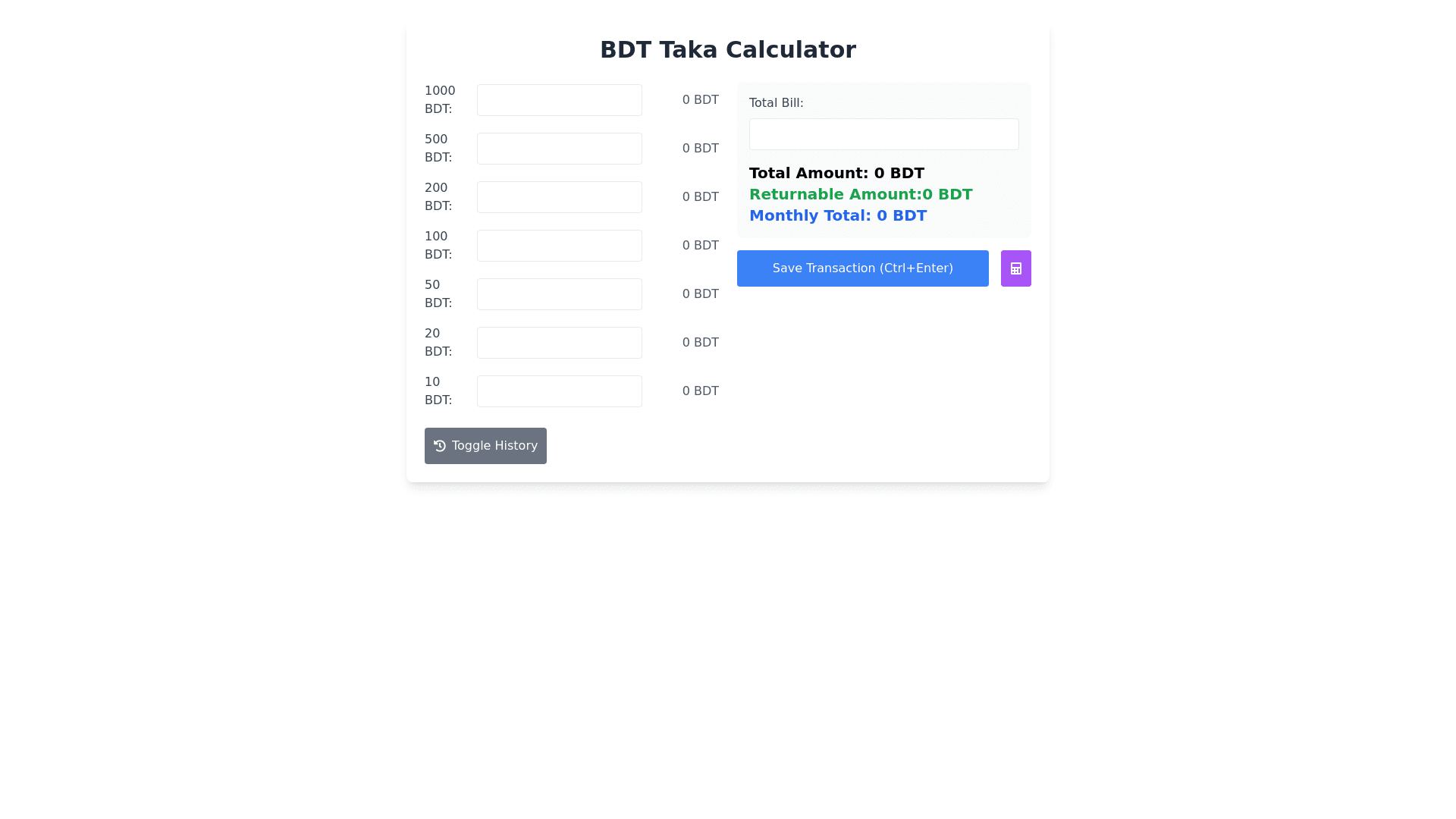Image resolution: width=1456 pixels, height=819 pixels.
Task: Click the Total Amount summary line
Action: click(836, 173)
